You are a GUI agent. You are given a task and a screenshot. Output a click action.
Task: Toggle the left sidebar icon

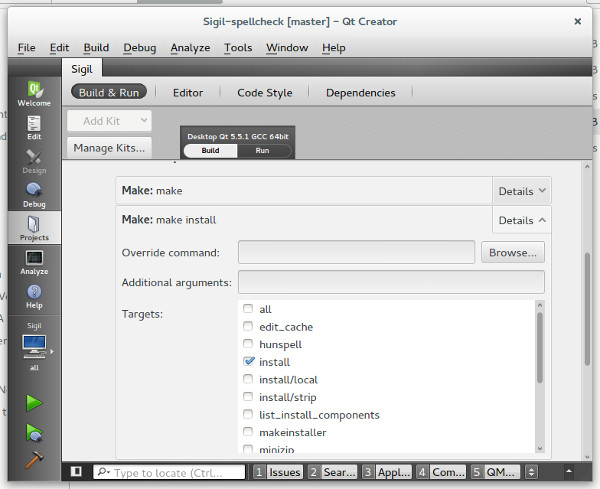pos(76,471)
